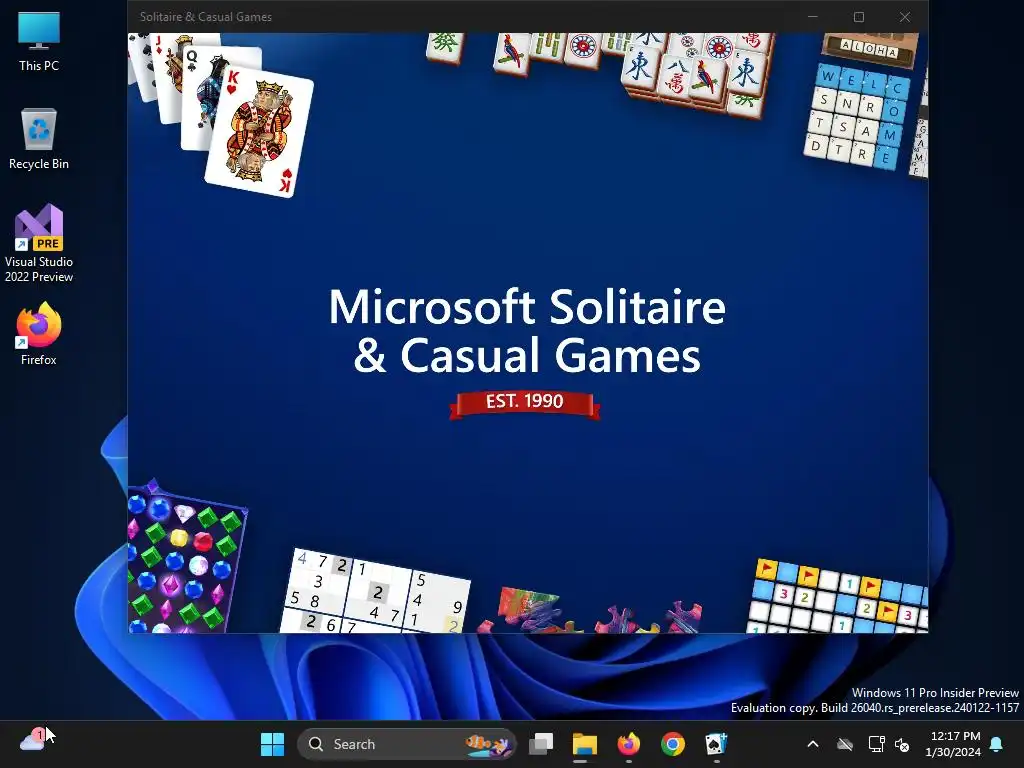The height and width of the screenshot is (768, 1024).
Task: Click the jewel gems board image
Action: click(187, 557)
